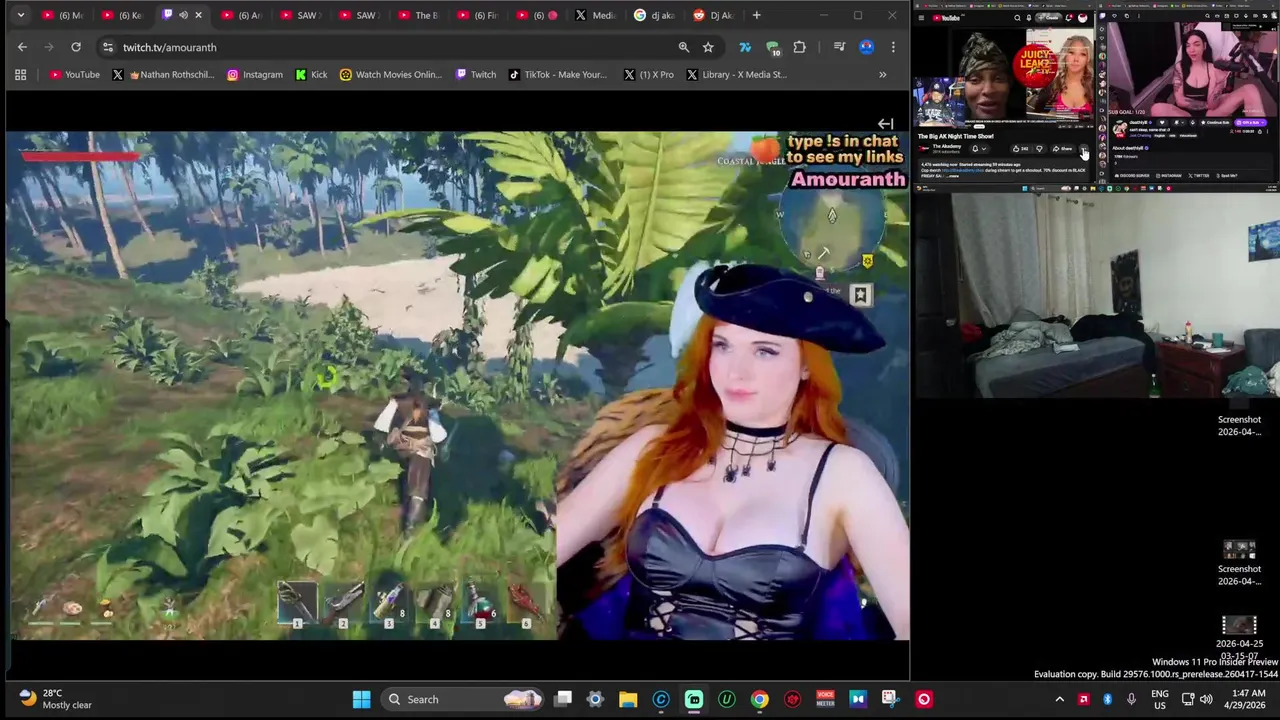This screenshot has width=1280, height=720.
Task: Open the Library - X Media St... bookmark
Action: tap(735, 74)
